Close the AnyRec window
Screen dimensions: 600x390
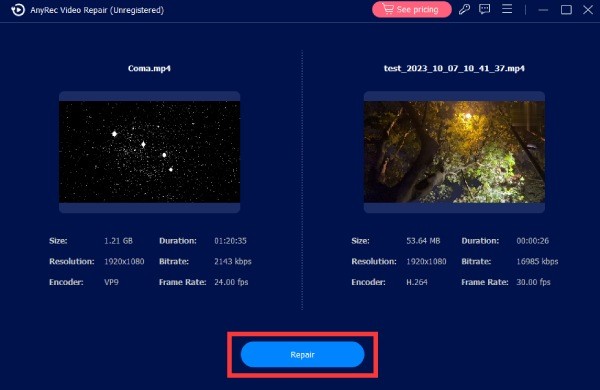(x=588, y=10)
